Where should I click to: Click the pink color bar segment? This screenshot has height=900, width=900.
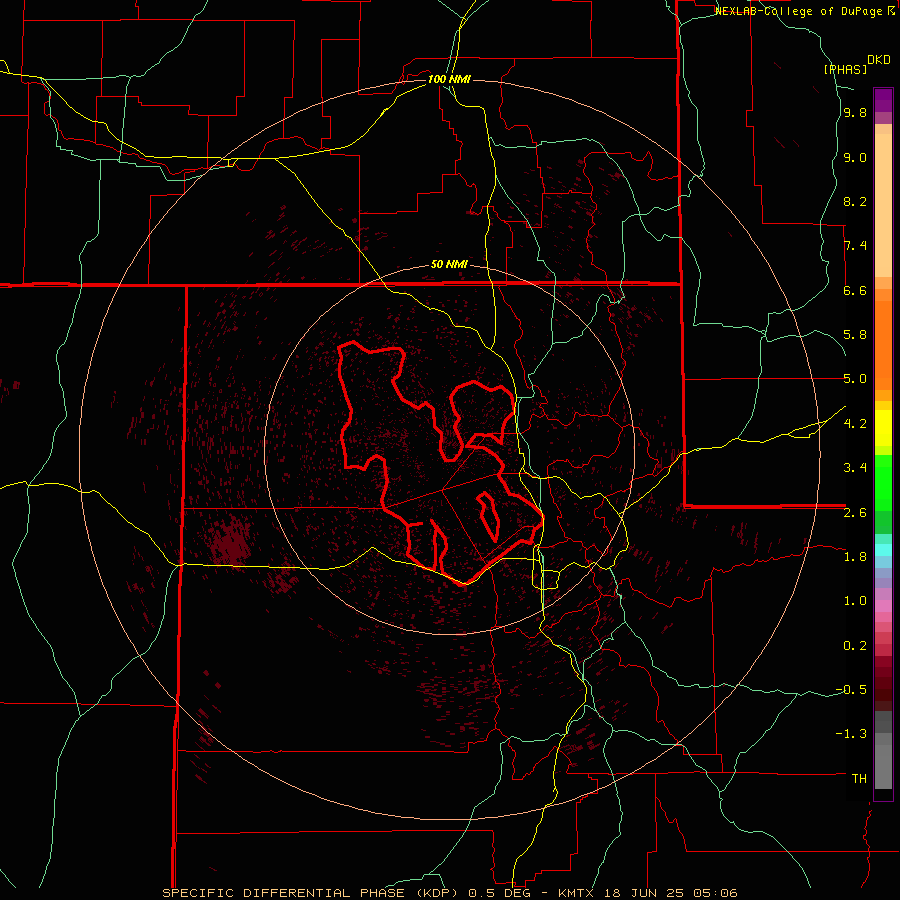[x=883, y=606]
